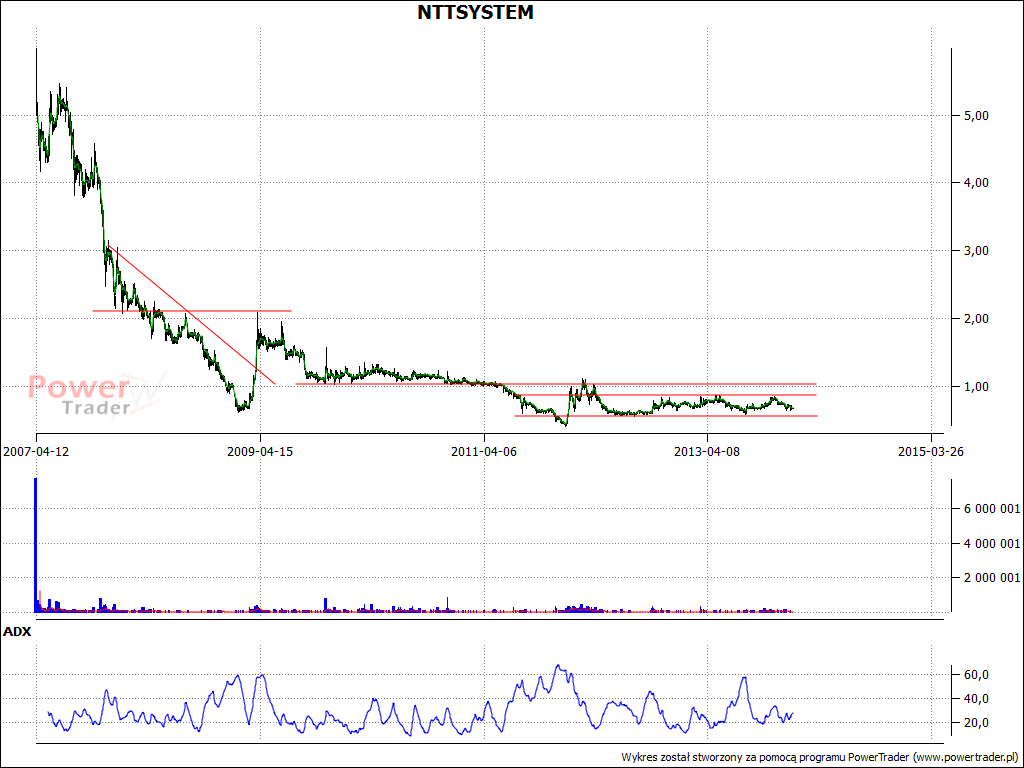Click the 1,00 price axis label
This screenshot has width=1024, height=768.
(976, 387)
